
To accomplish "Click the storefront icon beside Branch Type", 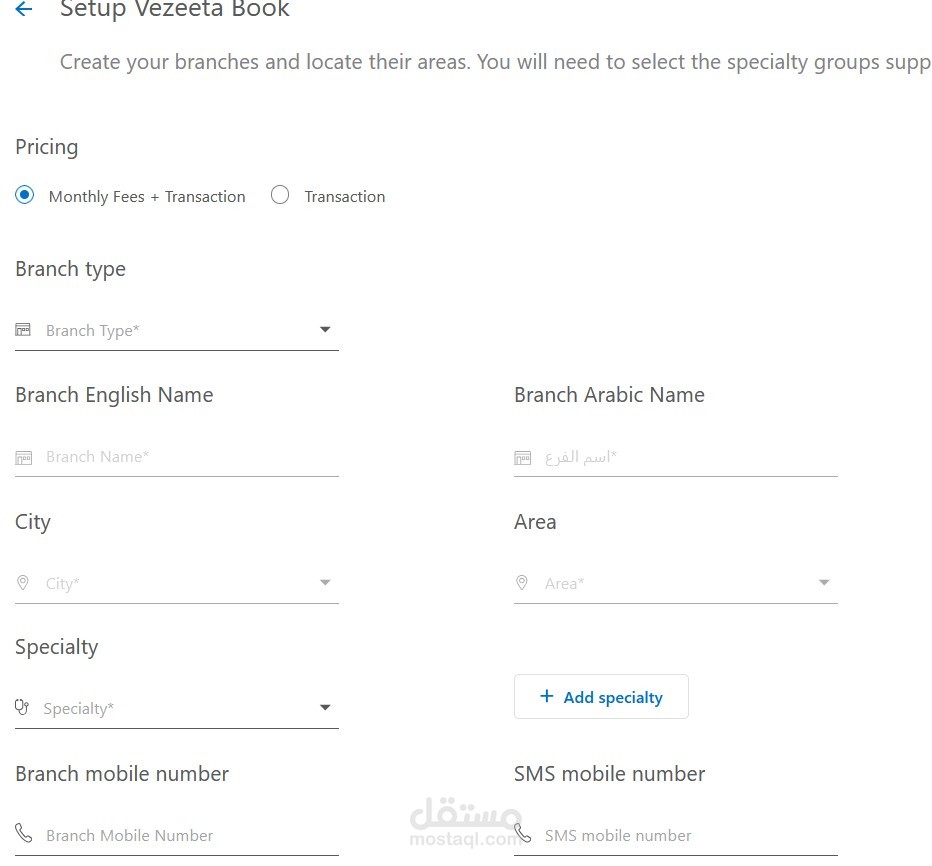I will 23,330.
